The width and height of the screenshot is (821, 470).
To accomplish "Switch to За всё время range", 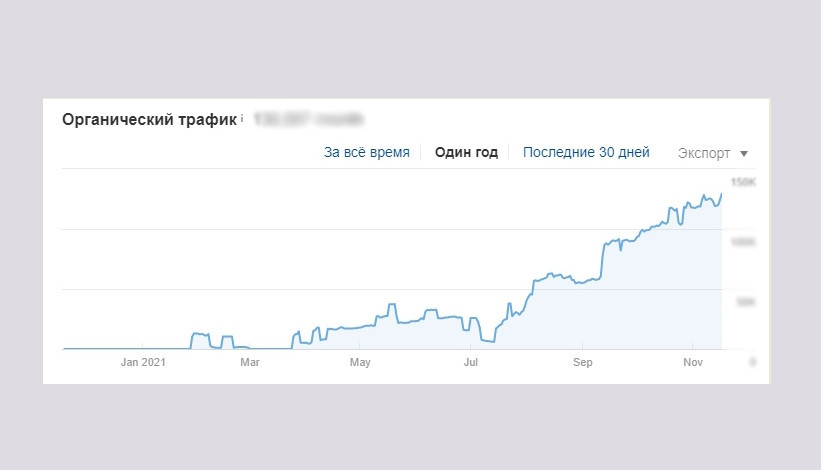I will click(367, 152).
